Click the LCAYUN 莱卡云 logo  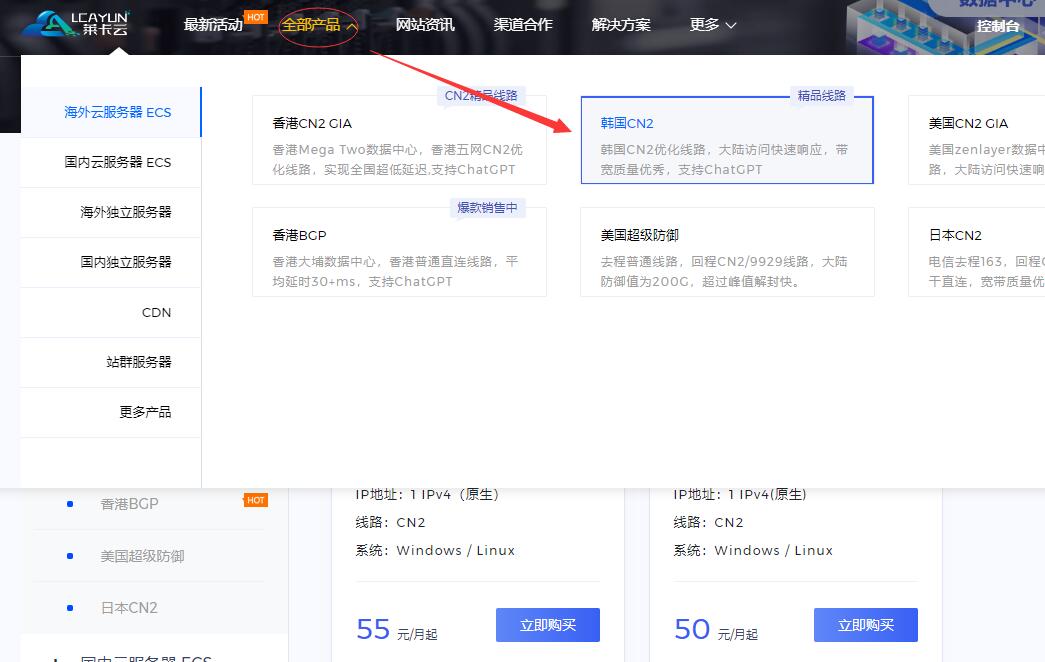76,23
